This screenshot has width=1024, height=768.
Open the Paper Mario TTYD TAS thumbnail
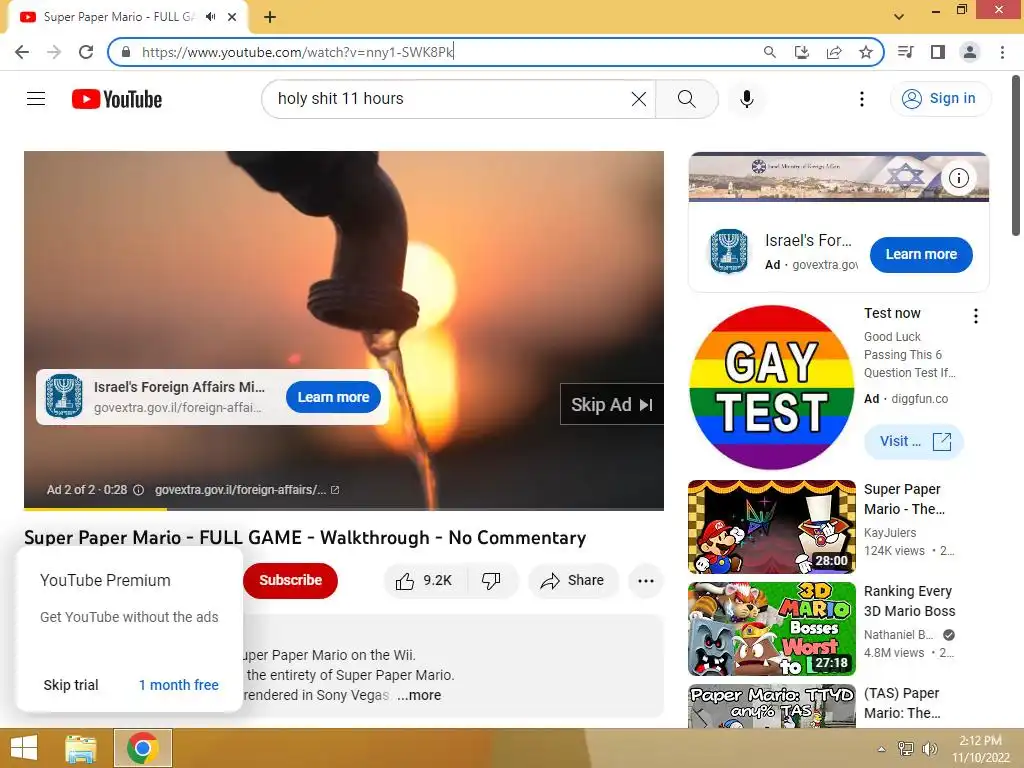pyautogui.click(x=772, y=706)
